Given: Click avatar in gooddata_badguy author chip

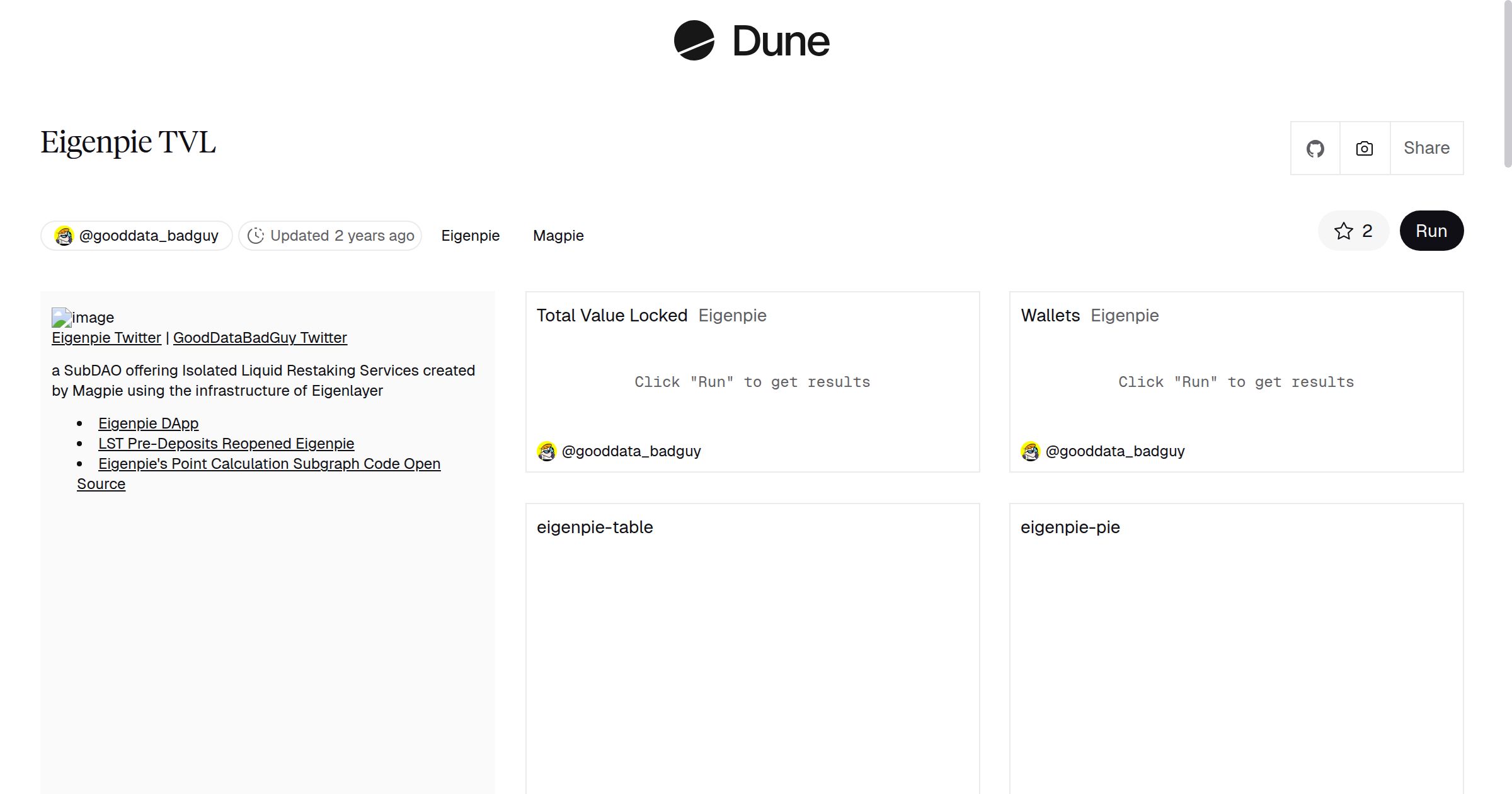Looking at the screenshot, I should click(x=64, y=236).
